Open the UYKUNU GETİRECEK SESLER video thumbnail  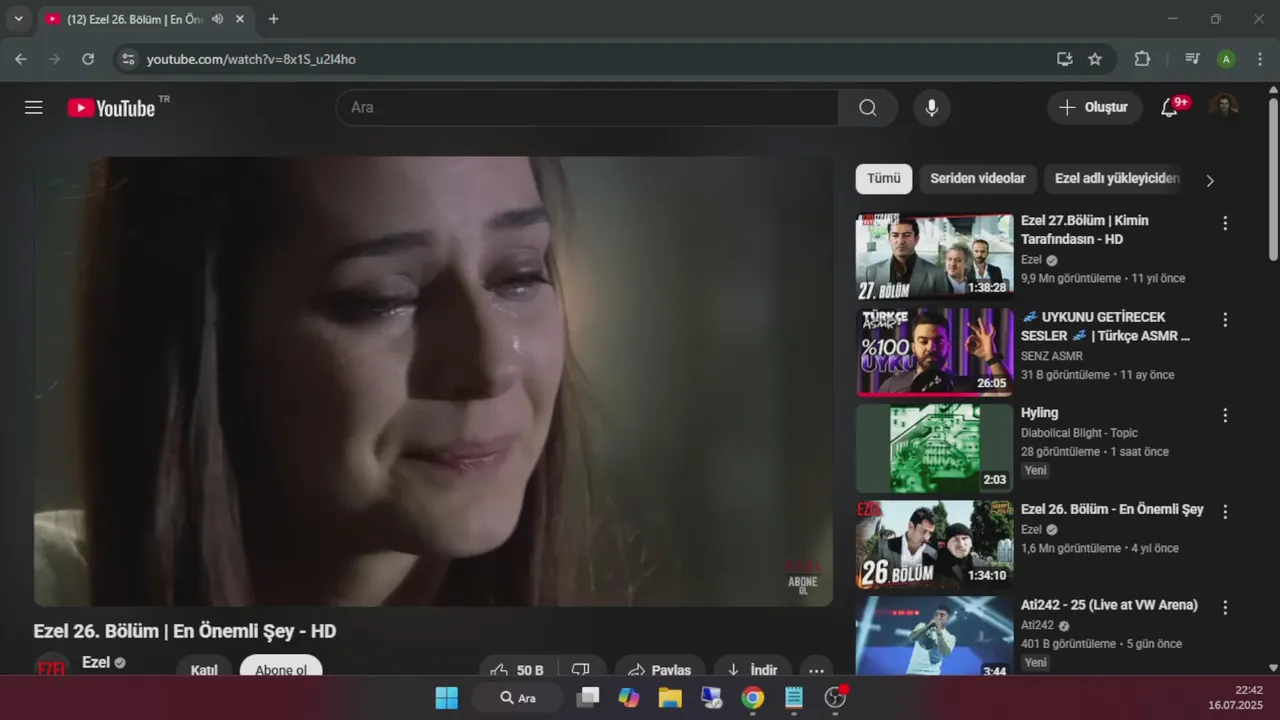coord(934,352)
